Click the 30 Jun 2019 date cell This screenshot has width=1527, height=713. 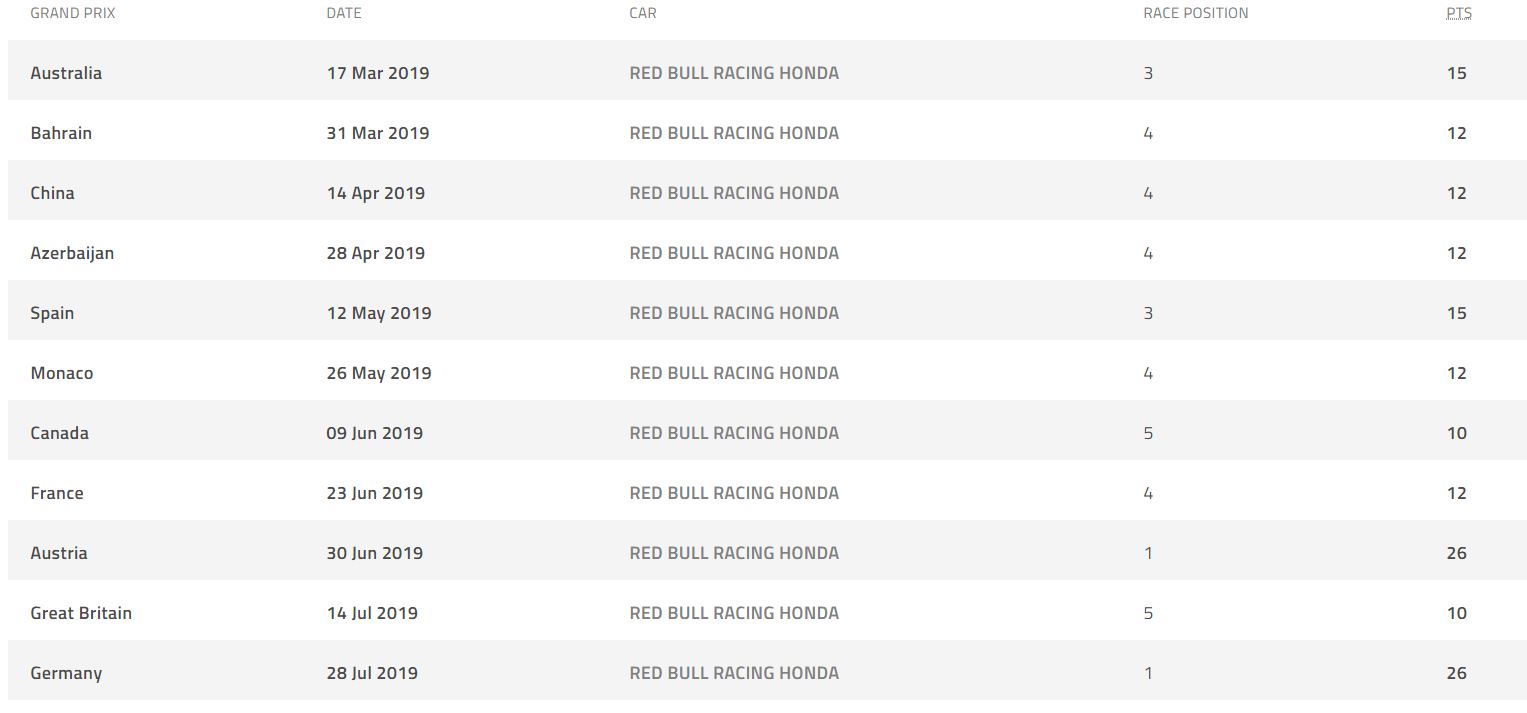374,553
